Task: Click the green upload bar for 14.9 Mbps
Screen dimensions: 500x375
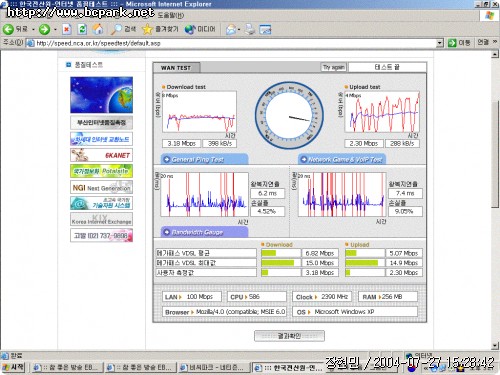Action: click(362, 263)
